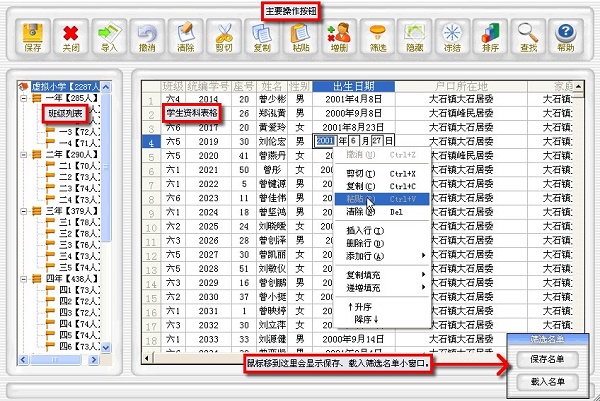
Task: Select class 三5【74人】 in tree
Action: (x=79, y=267)
